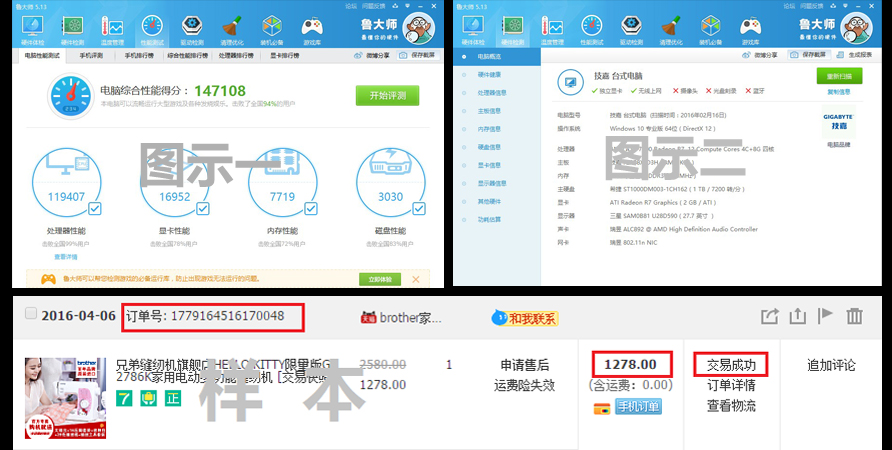Open 硬件体检 in the hardware overview window

tap(473, 30)
